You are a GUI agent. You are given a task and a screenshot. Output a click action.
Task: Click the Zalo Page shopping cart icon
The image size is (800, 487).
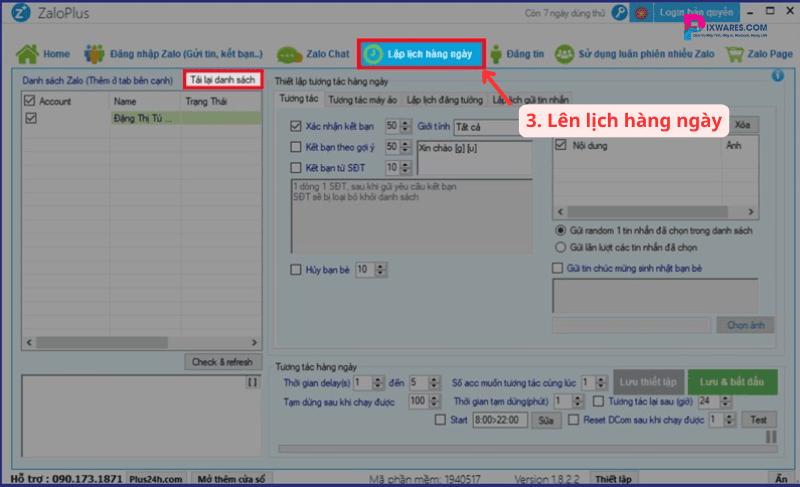coord(734,53)
